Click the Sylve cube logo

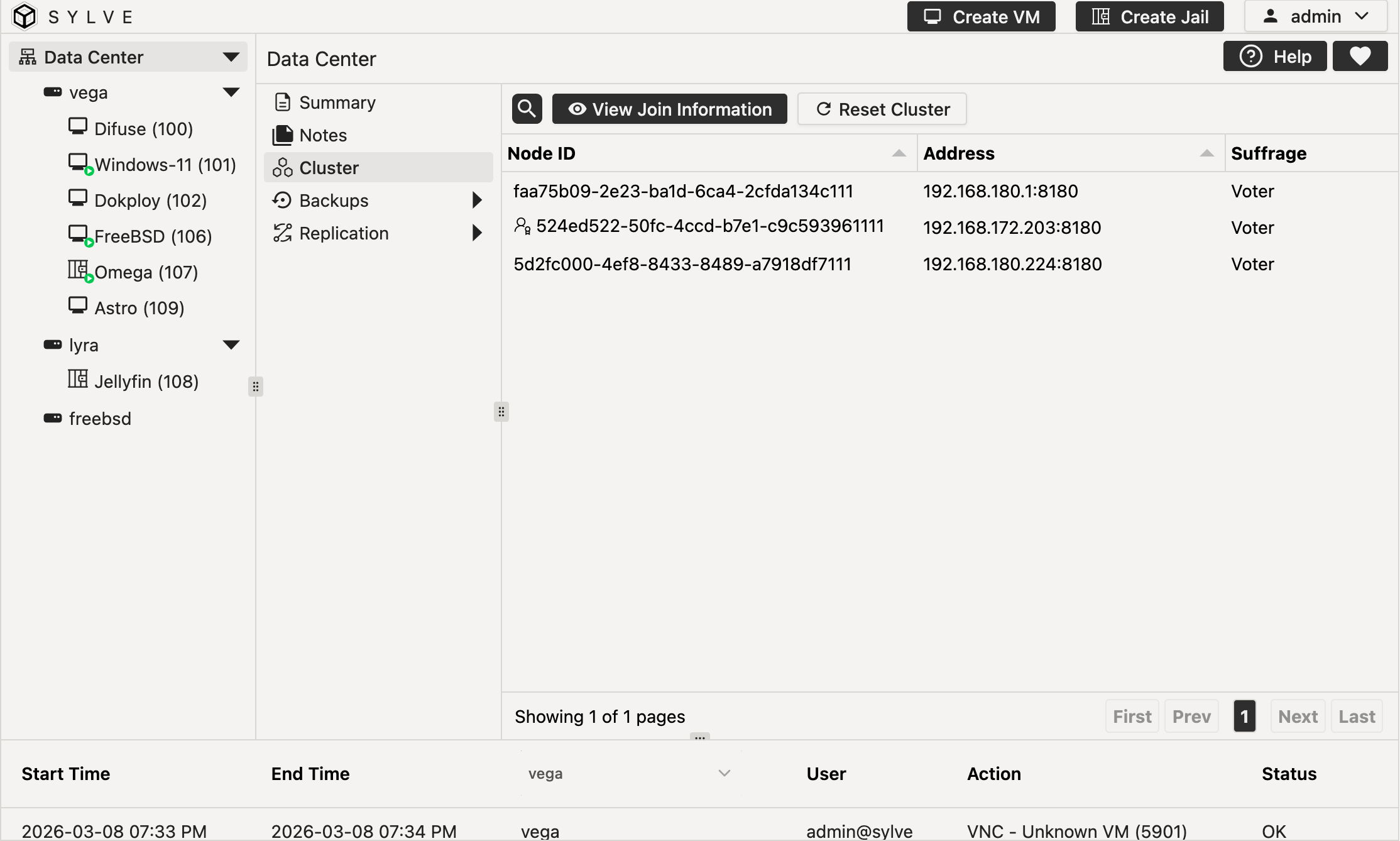pos(25,16)
